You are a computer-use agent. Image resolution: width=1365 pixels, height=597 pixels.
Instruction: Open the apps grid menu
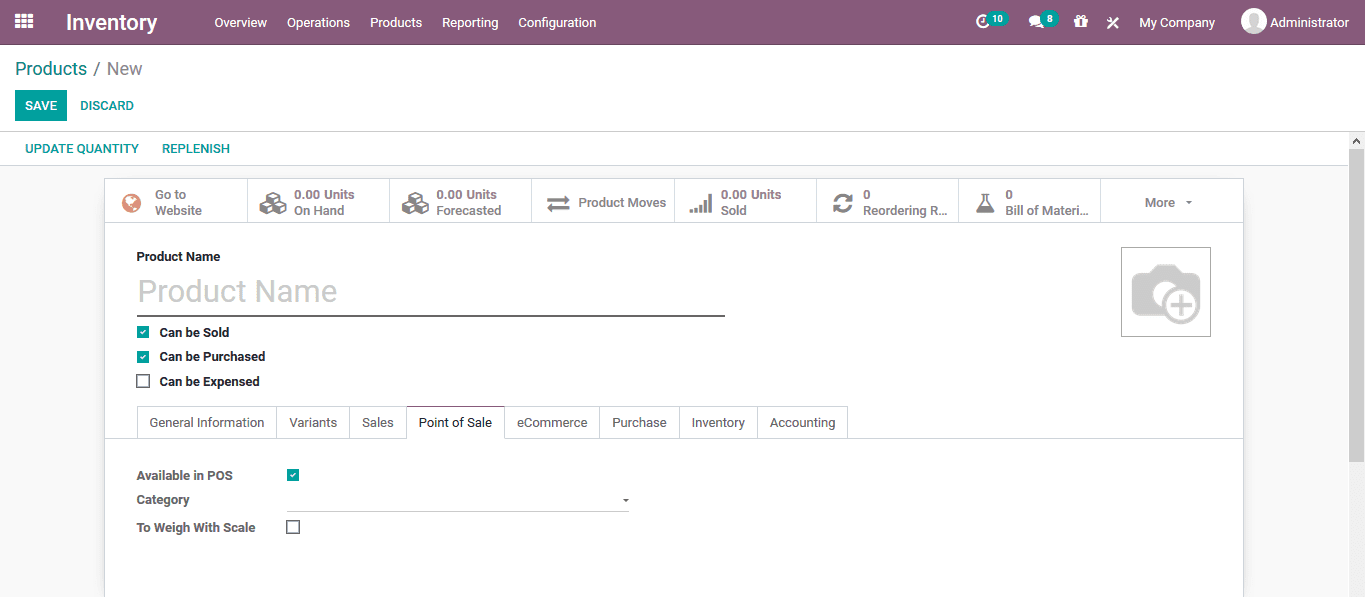[23, 22]
